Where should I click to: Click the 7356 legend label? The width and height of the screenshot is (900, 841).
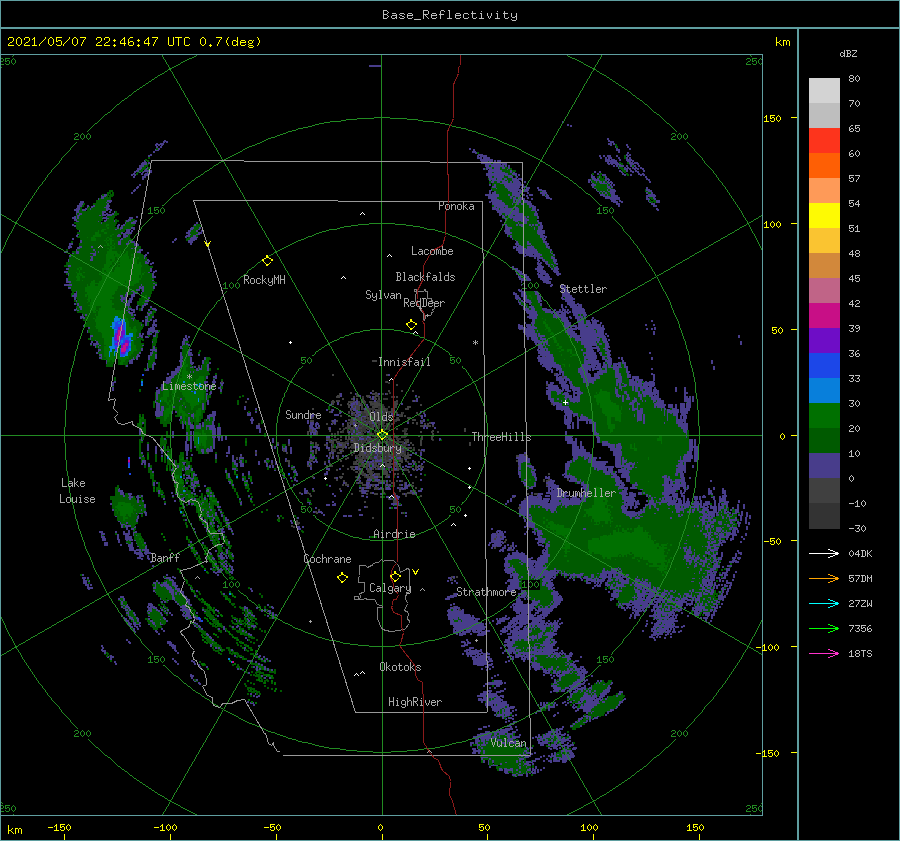[860, 629]
